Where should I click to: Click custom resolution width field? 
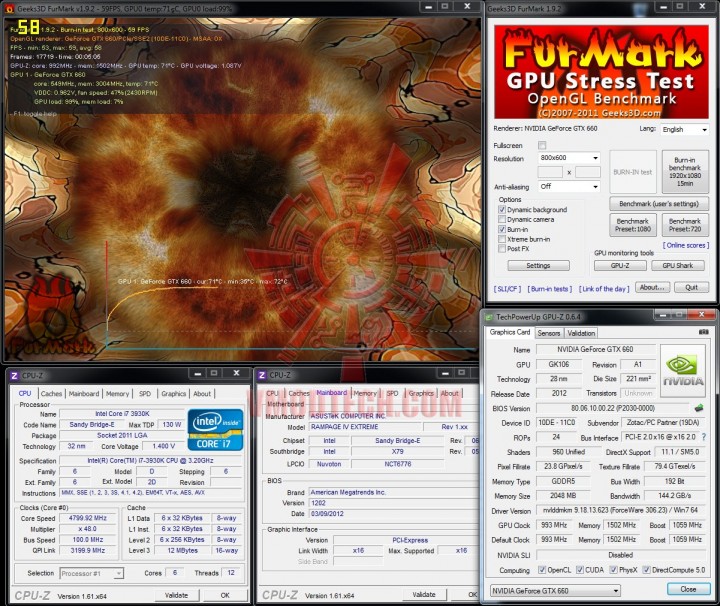tap(550, 172)
